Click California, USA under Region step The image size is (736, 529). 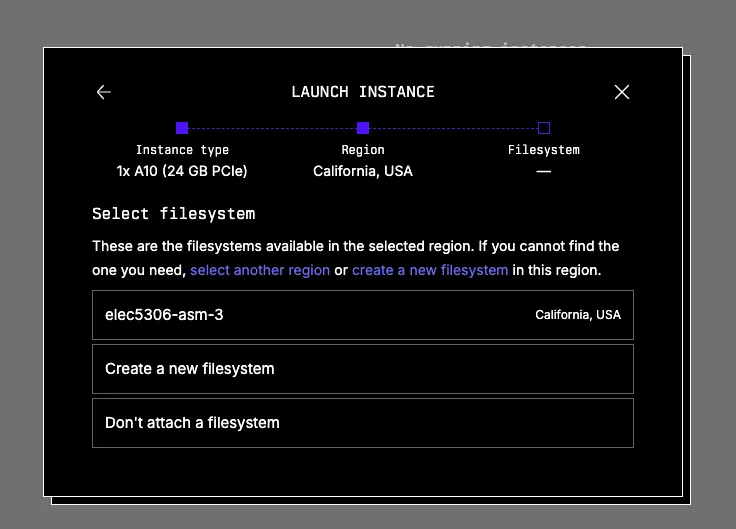pos(363,171)
